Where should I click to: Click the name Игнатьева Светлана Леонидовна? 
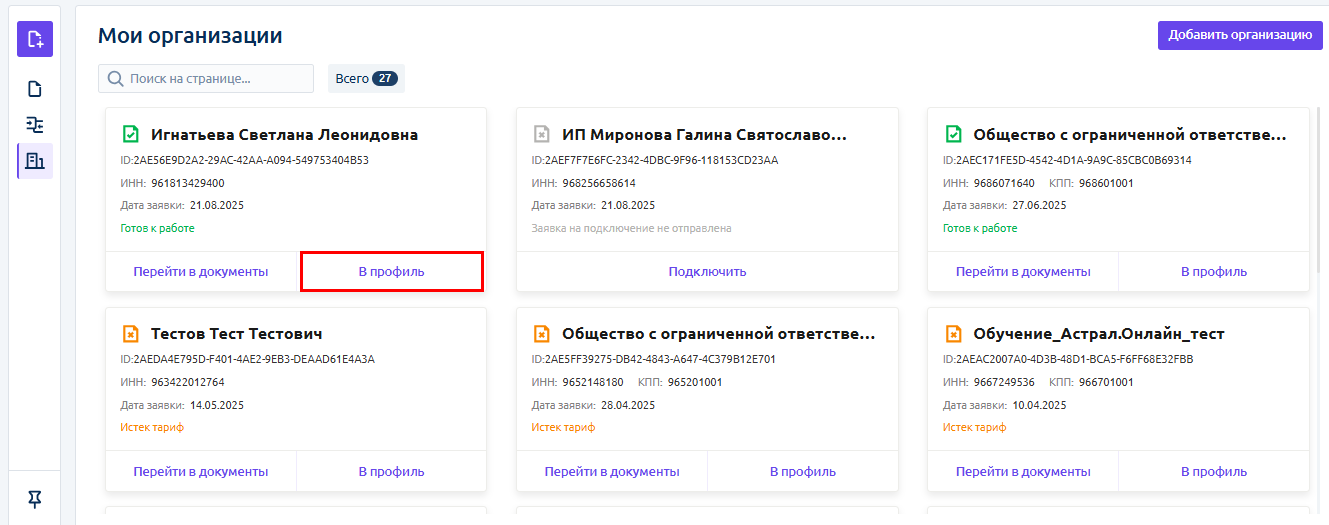click(285, 134)
